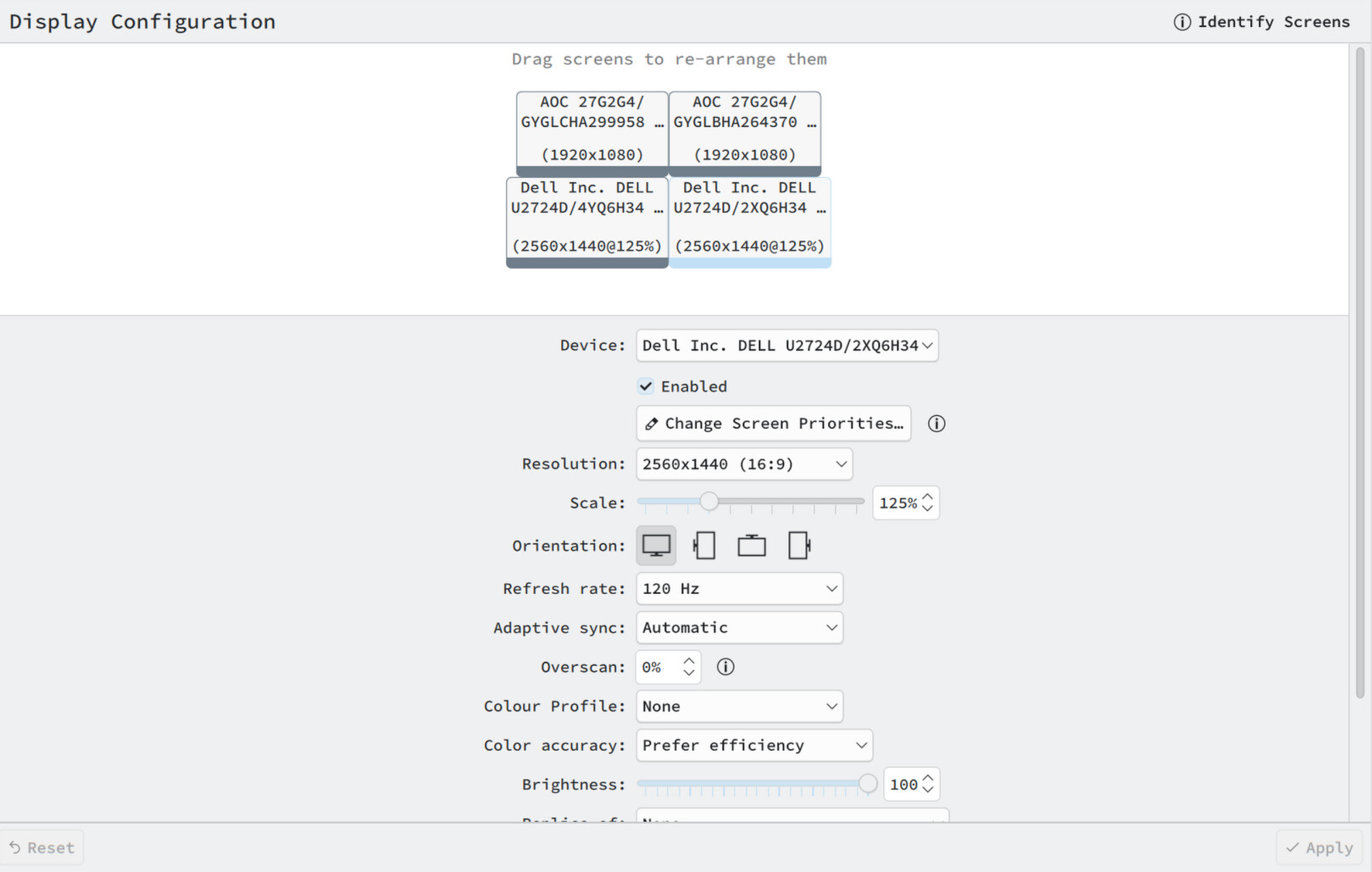
Task: Click the Overscan 0% input field
Action: (x=668, y=668)
